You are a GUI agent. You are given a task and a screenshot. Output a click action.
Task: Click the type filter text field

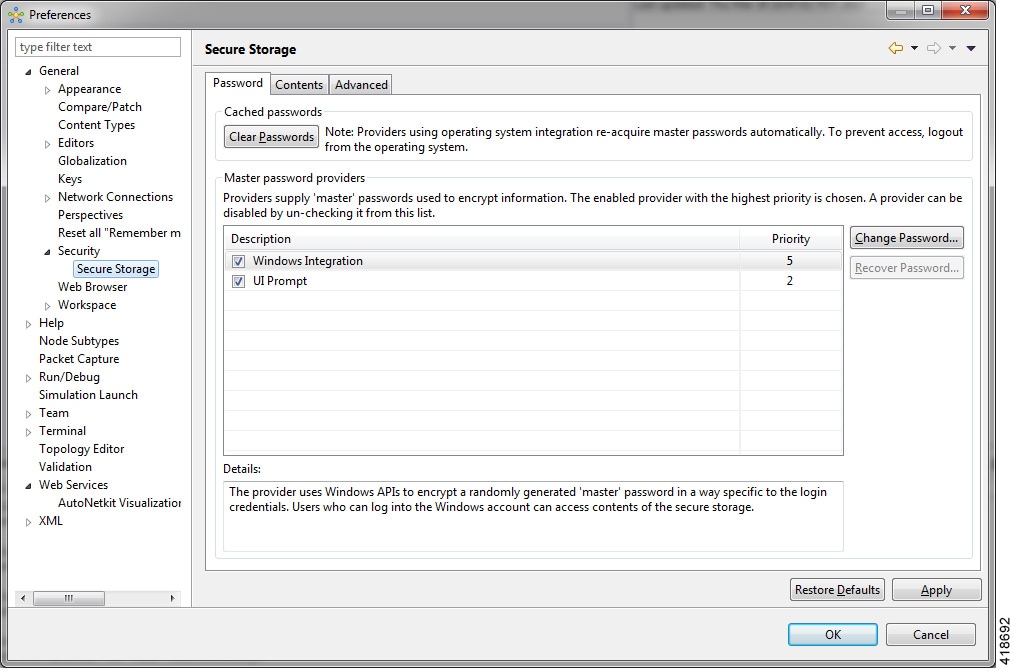pos(98,47)
